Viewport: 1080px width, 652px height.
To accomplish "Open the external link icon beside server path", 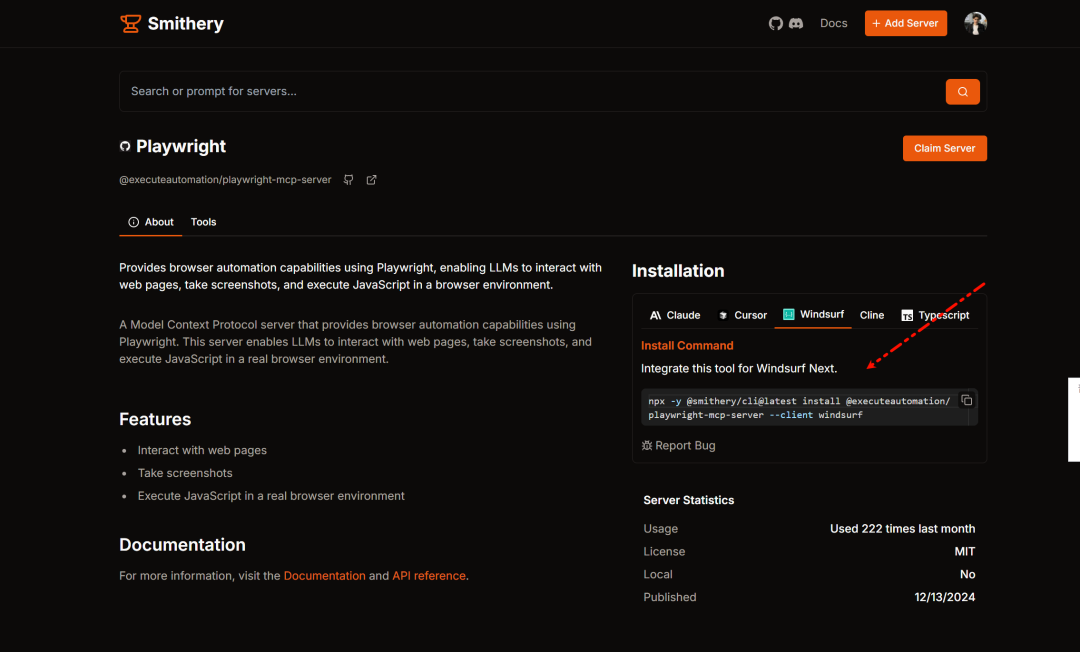I will coord(371,180).
